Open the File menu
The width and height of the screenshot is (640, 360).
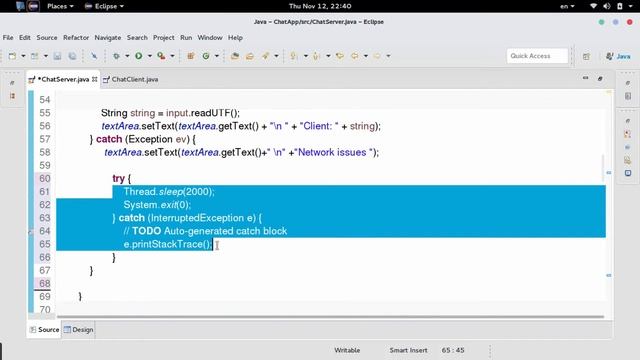[x=8, y=38]
